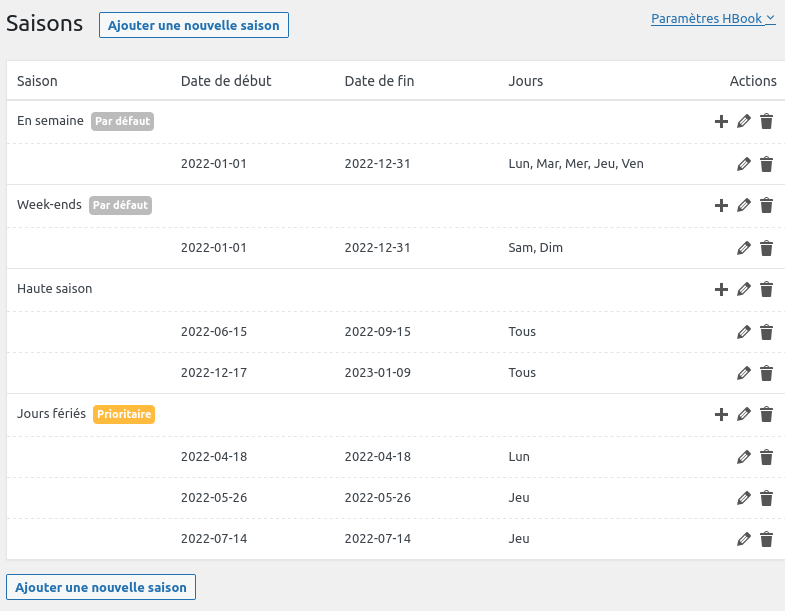Viewport: 785px width, 611px height.
Task: Click top Ajouter une nouvelle saison button
Action: pos(194,25)
